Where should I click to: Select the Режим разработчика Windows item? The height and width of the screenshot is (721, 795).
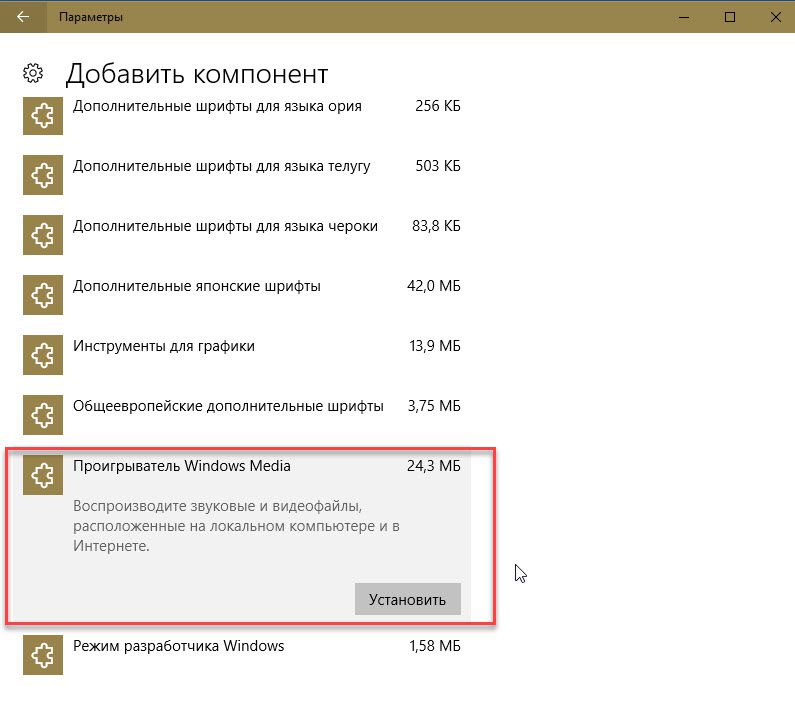point(179,646)
